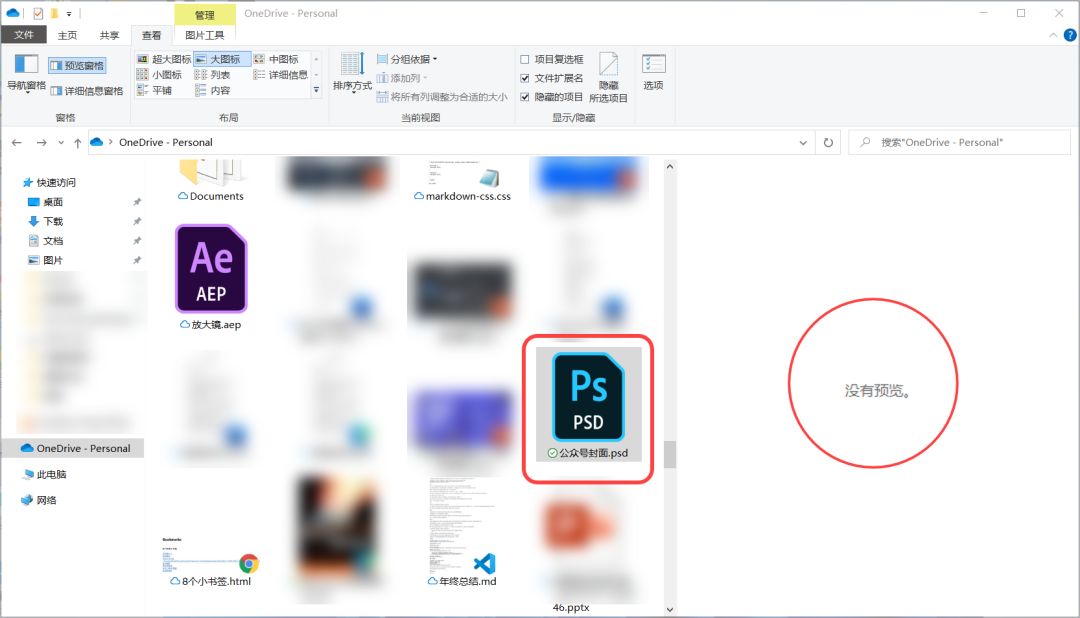
Task: Click hide selected items (隐藏所选项目)
Action: pos(608,78)
